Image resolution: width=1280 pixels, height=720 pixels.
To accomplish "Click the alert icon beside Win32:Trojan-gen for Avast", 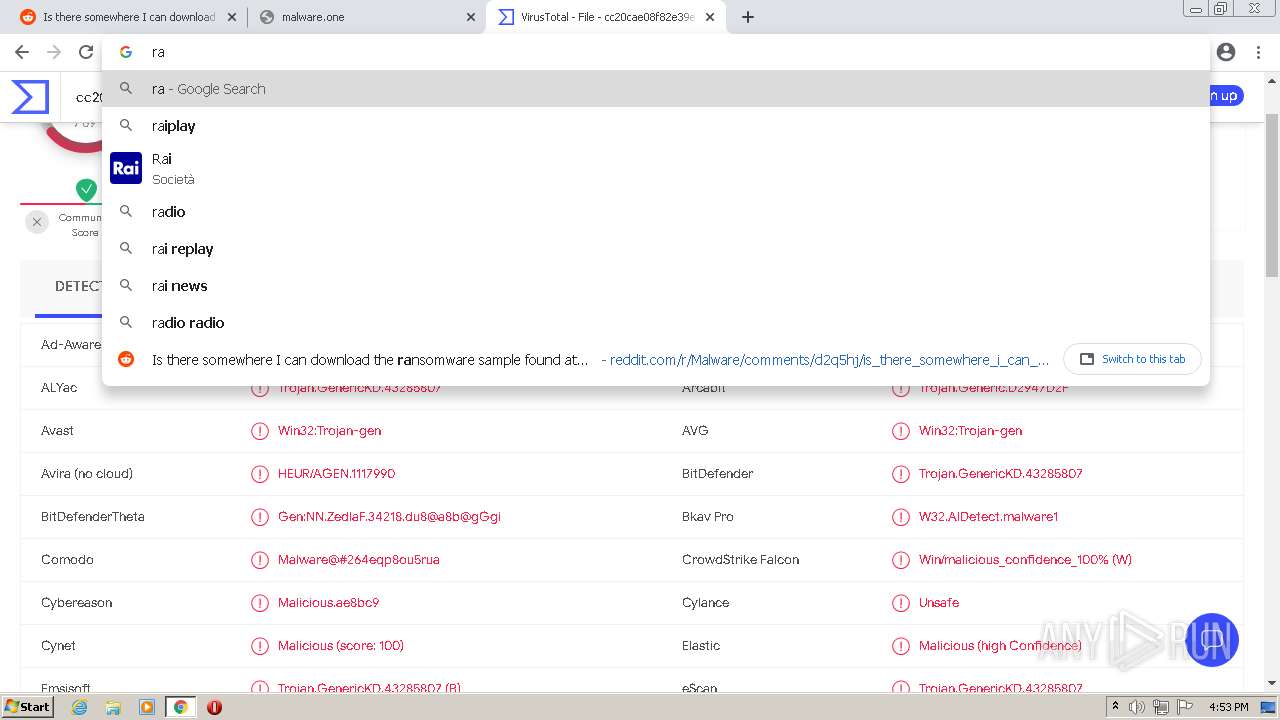I will coord(260,431).
